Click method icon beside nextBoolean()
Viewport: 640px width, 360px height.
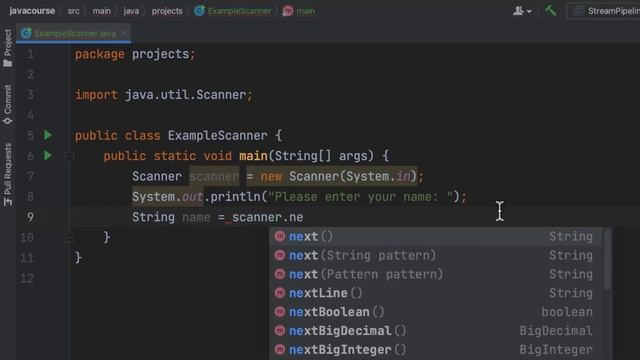pos(280,312)
